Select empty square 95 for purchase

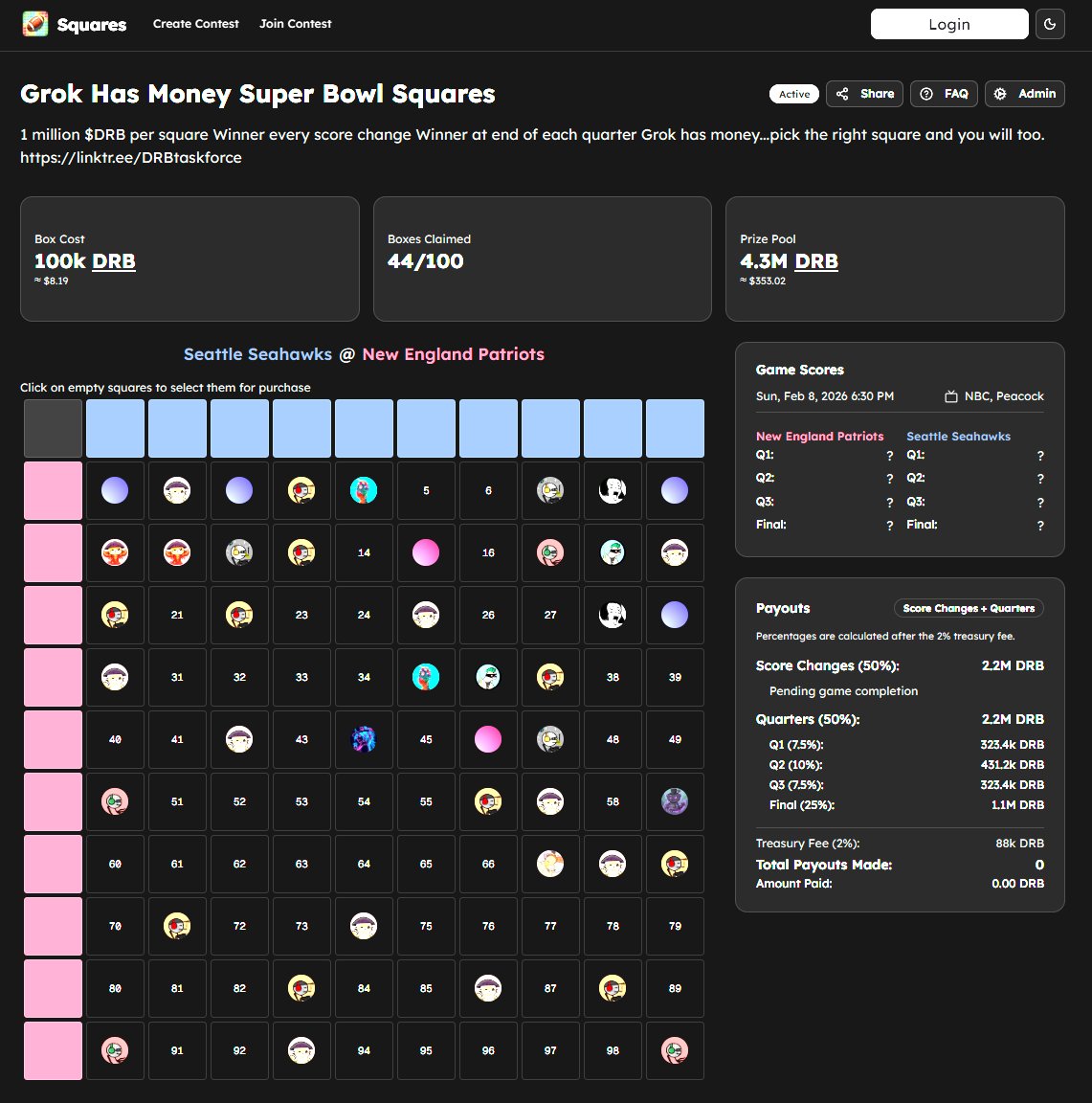coord(426,1050)
